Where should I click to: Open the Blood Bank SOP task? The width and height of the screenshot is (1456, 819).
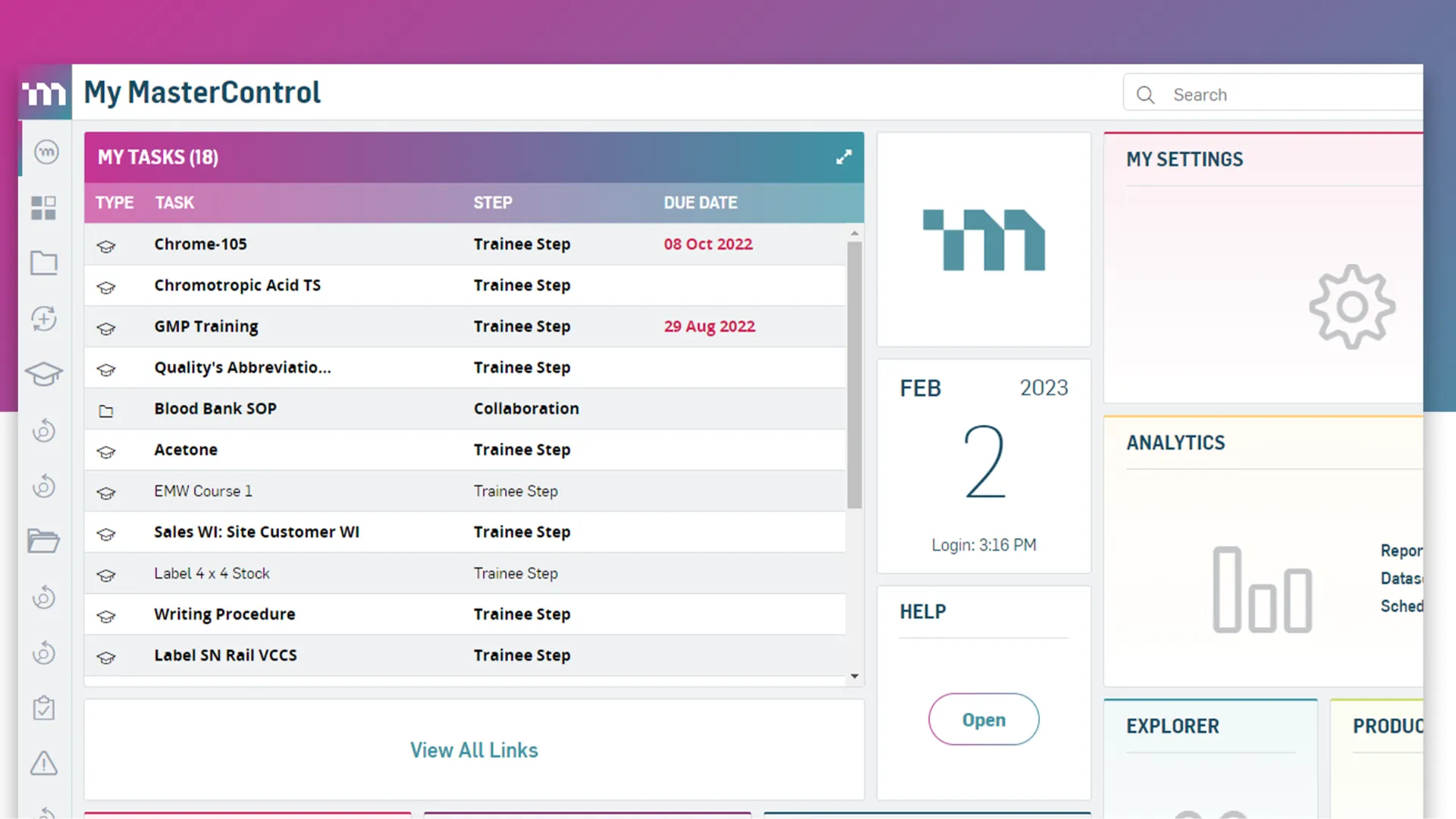click(x=215, y=408)
